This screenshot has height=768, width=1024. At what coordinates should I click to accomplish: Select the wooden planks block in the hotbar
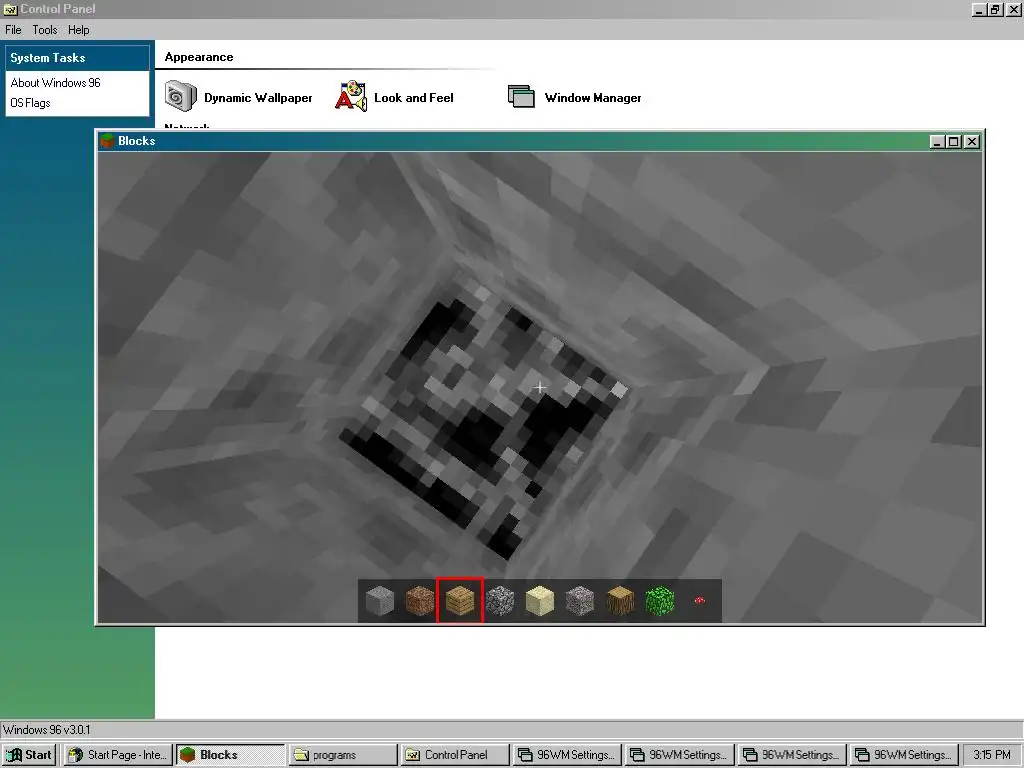click(460, 601)
